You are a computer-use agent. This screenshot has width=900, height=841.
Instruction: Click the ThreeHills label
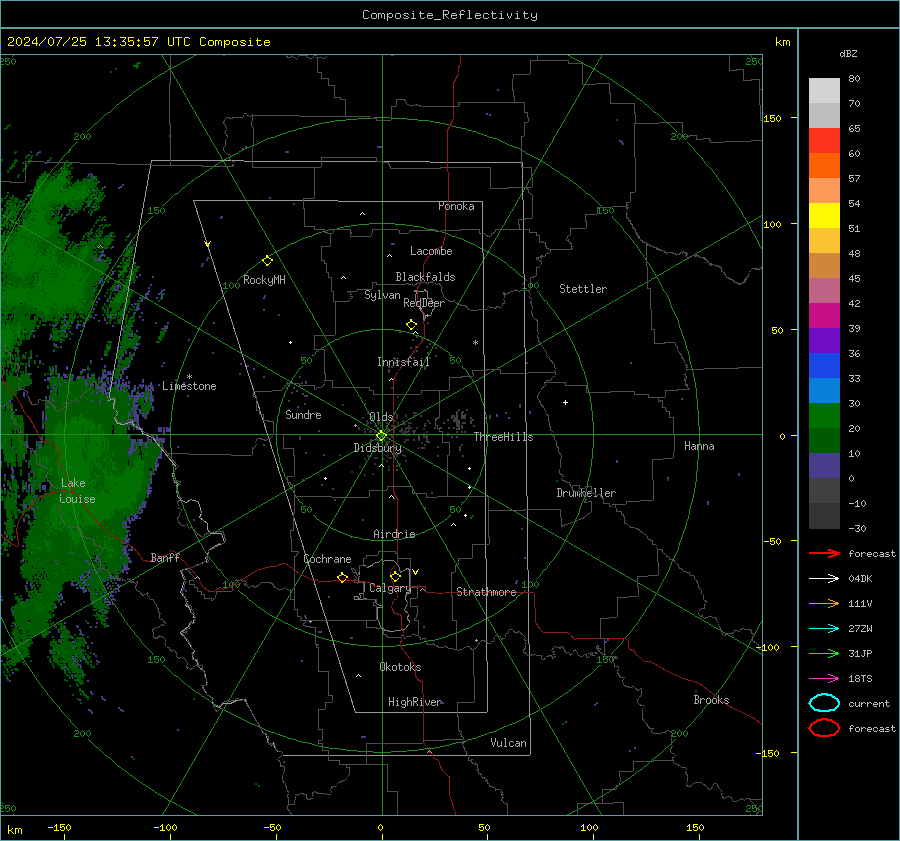(503, 437)
